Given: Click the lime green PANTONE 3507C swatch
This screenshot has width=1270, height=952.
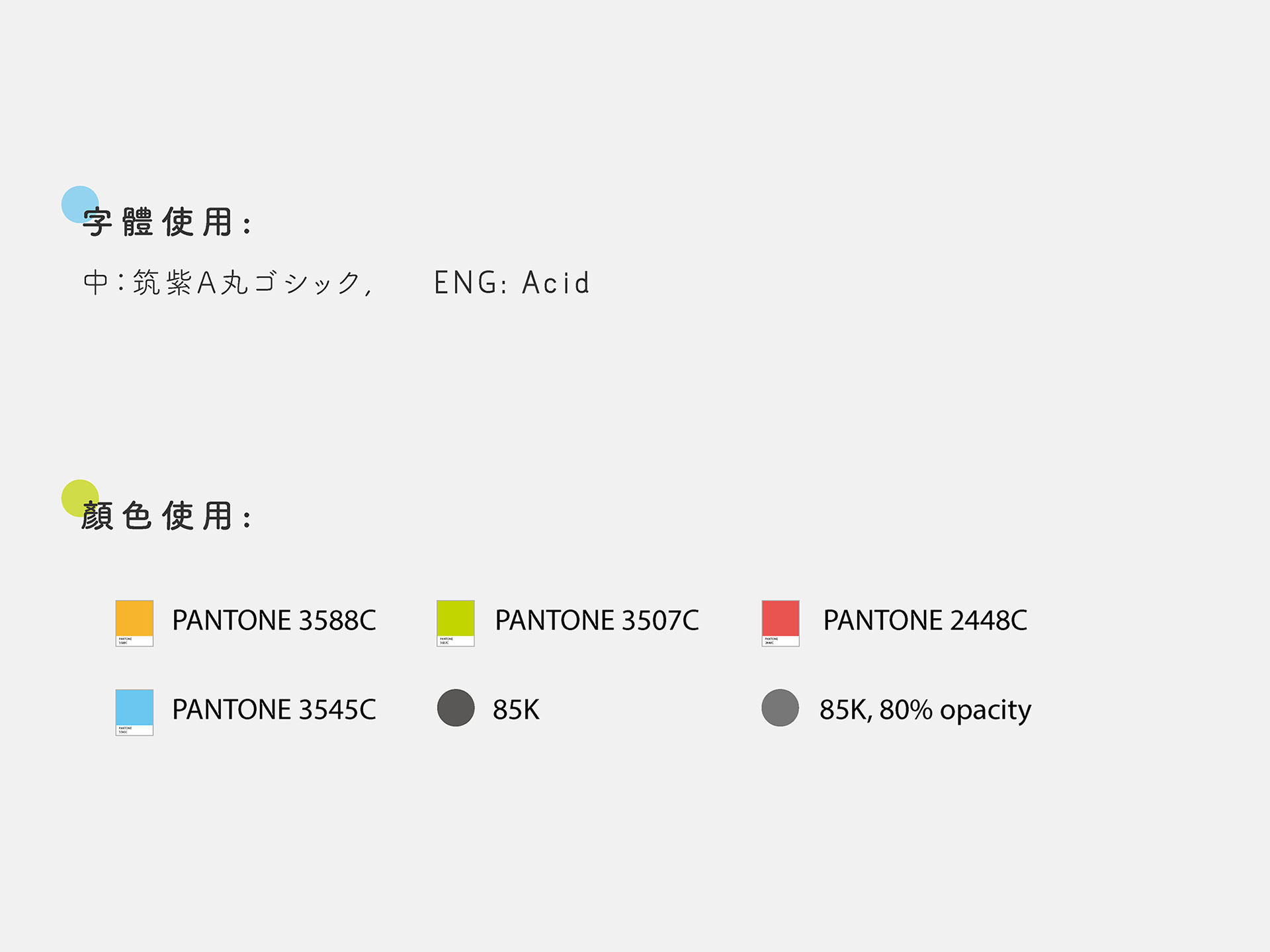Looking at the screenshot, I should pos(456,623).
